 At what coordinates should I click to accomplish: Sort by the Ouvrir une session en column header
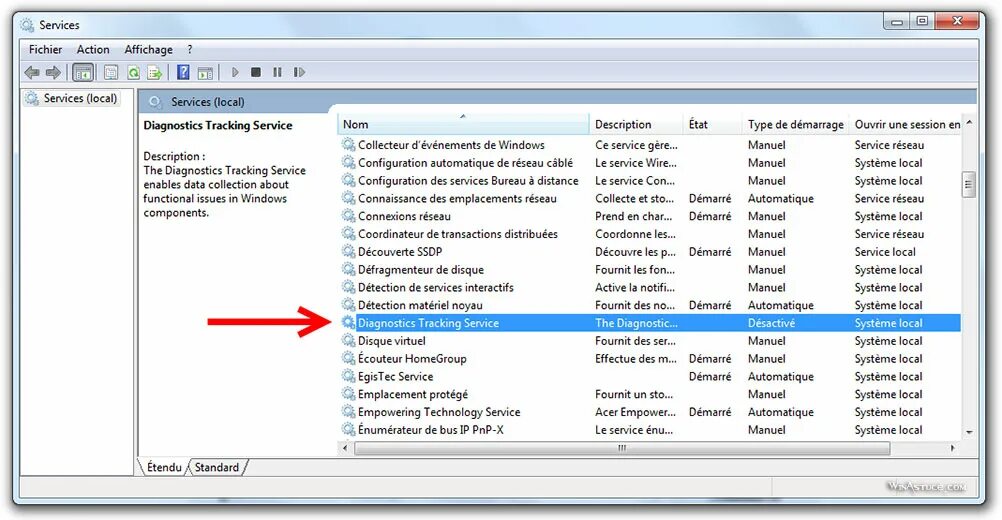click(906, 124)
